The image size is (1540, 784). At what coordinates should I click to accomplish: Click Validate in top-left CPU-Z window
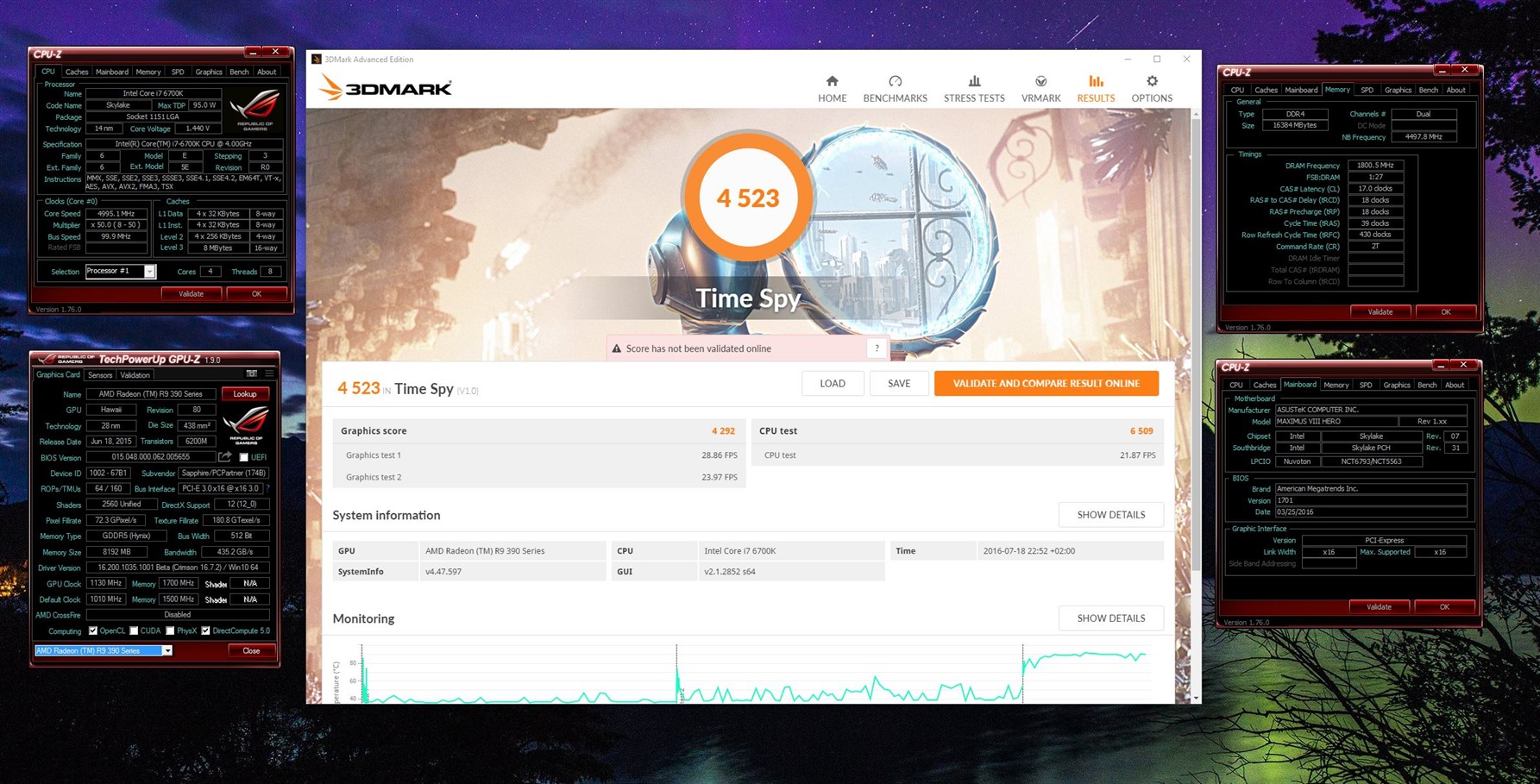click(x=191, y=294)
